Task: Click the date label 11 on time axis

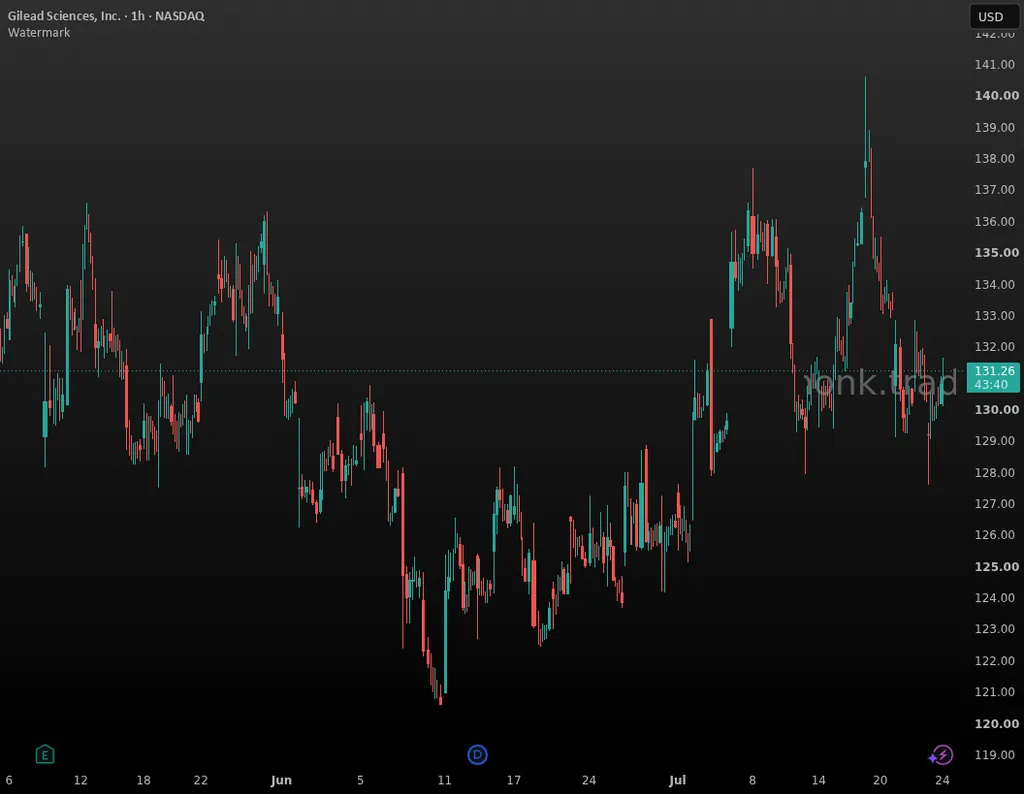Action: pyautogui.click(x=444, y=780)
